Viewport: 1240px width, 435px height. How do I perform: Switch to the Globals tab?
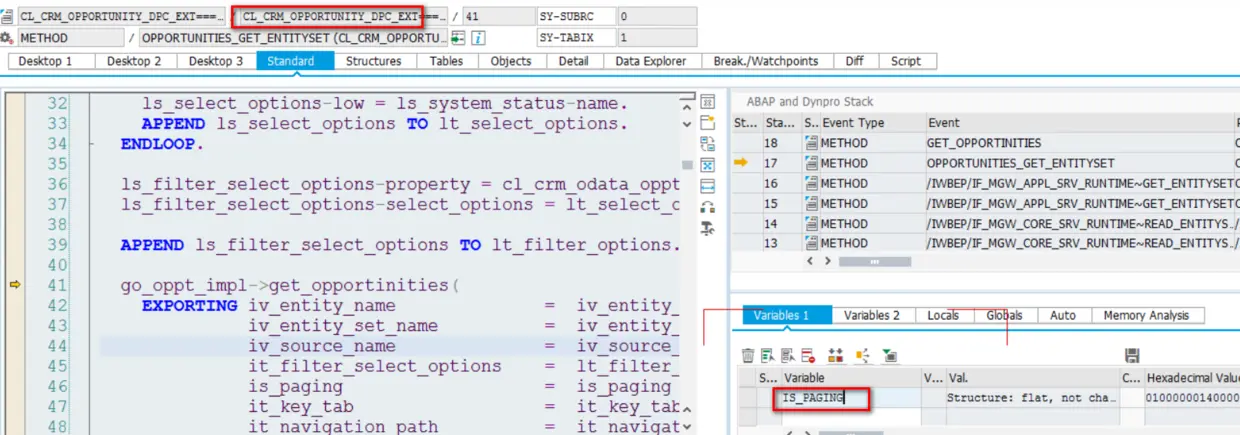(x=1004, y=315)
